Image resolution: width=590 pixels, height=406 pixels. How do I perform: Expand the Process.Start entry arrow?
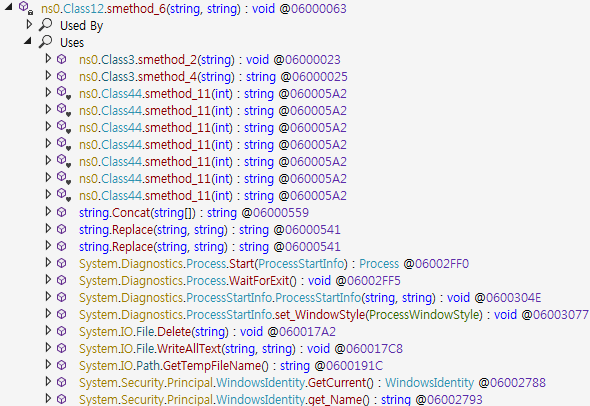pos(48,263)
